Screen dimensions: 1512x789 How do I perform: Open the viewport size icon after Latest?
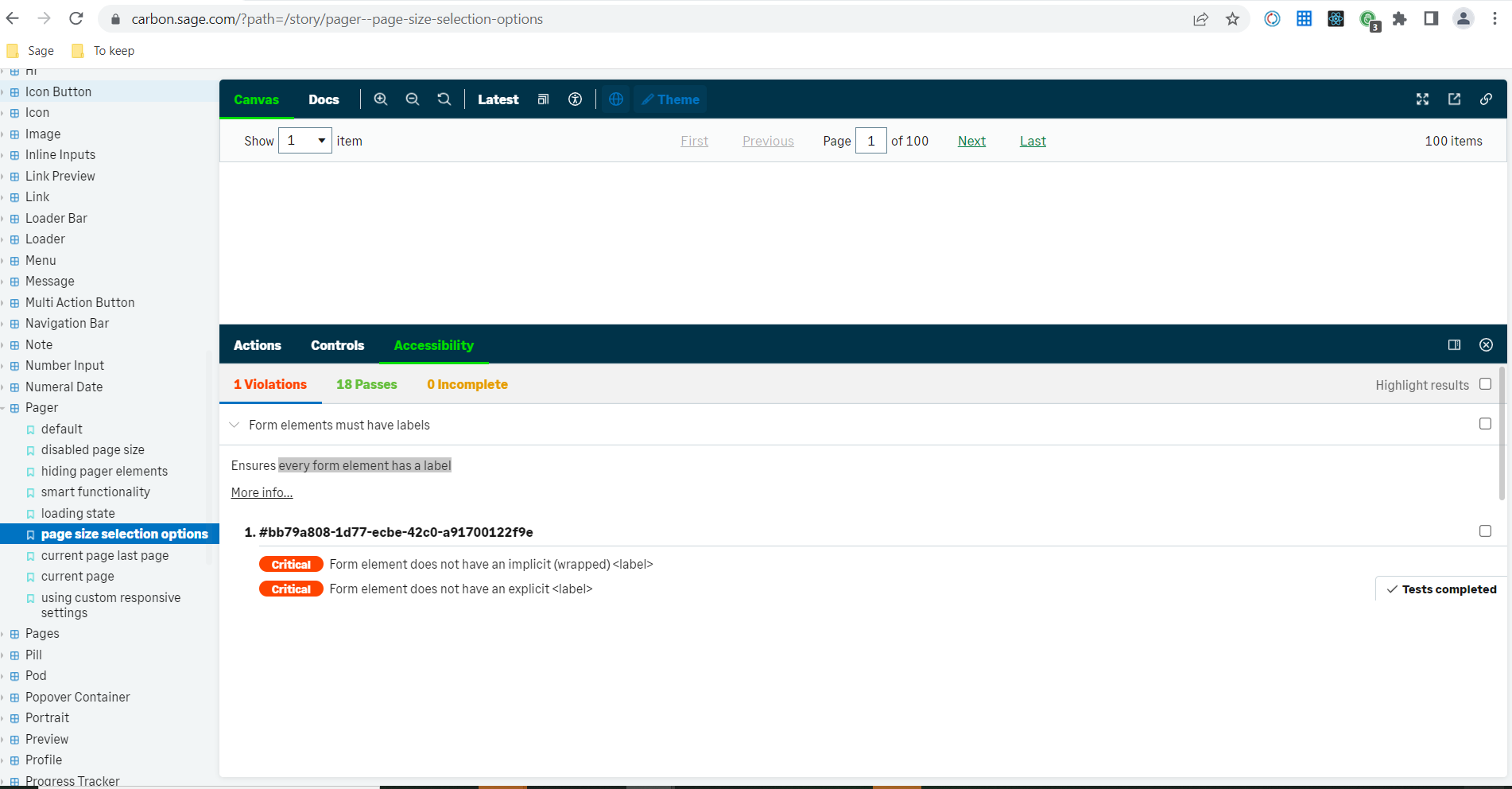click(544, 99)
